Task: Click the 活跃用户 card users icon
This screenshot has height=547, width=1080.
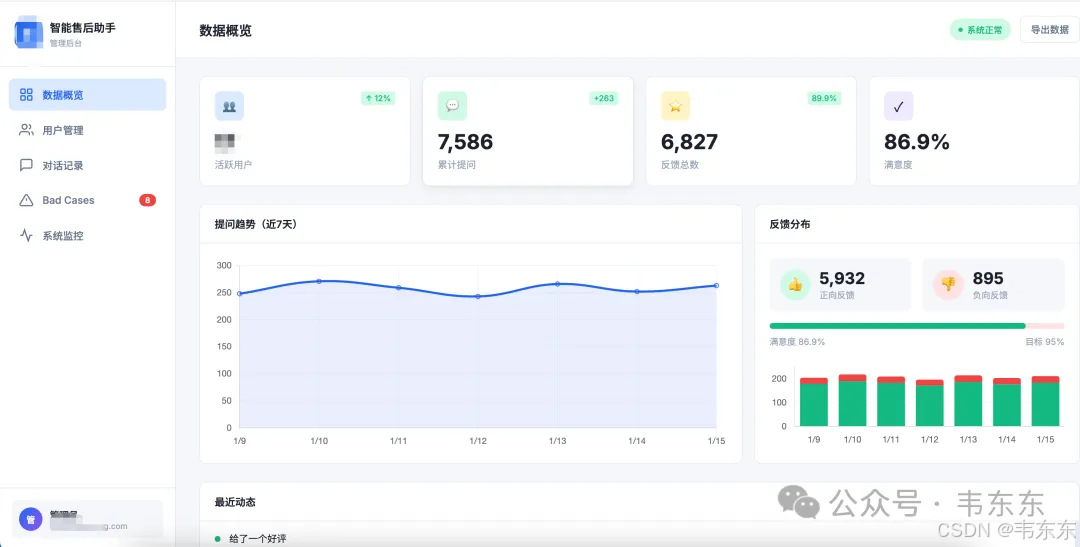Action: pos(229,106)
